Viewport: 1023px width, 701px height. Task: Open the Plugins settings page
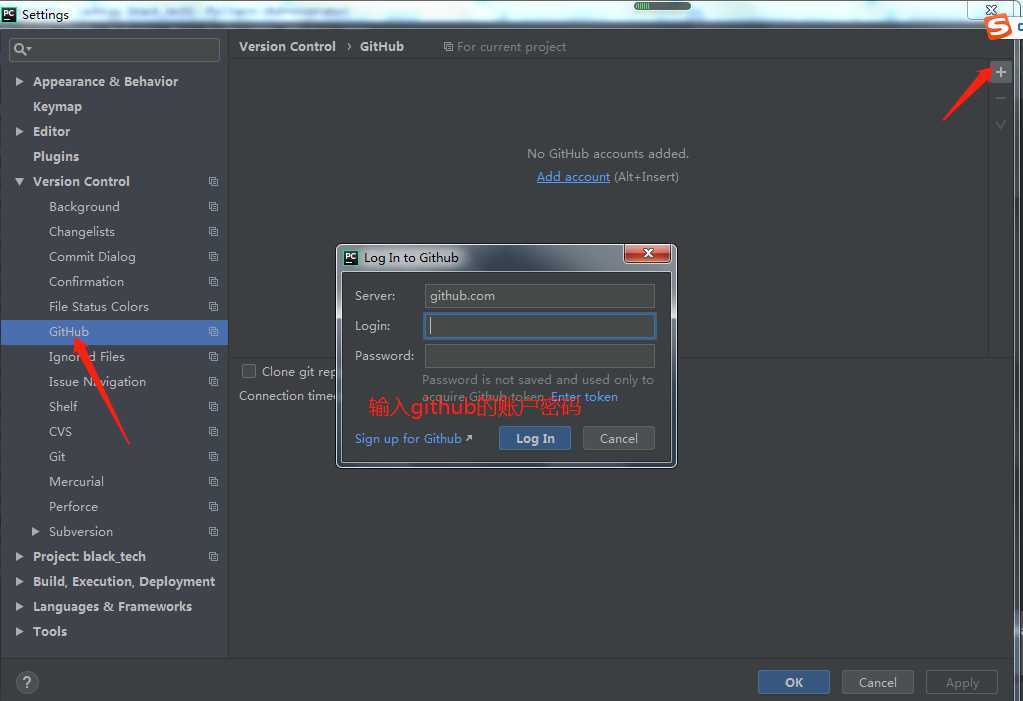point(56,157)
